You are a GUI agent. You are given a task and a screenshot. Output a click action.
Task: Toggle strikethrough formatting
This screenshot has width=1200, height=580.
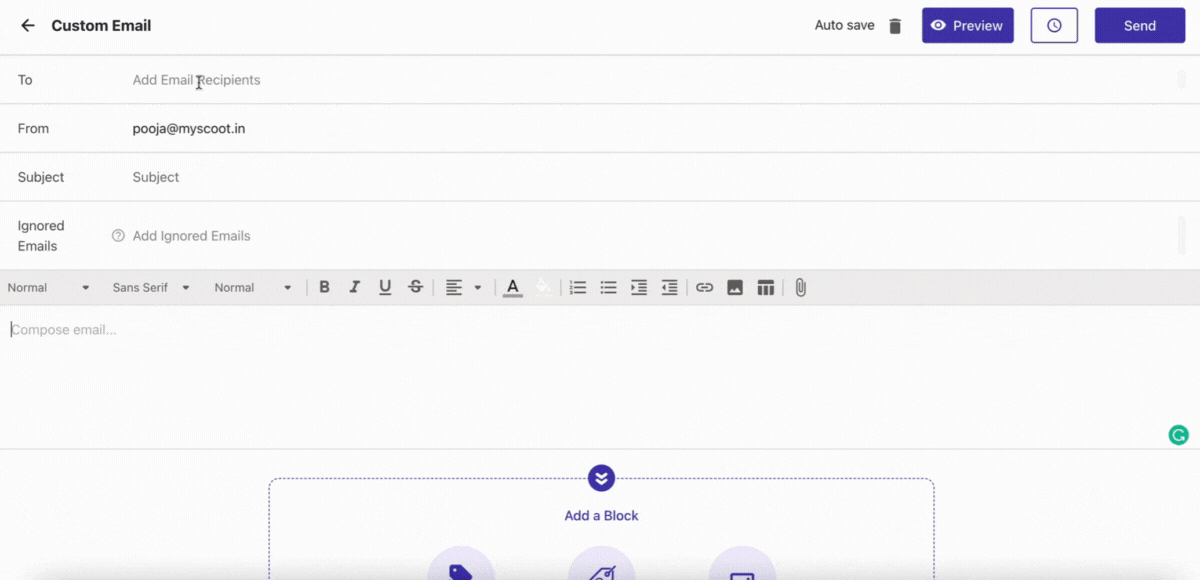415,287
